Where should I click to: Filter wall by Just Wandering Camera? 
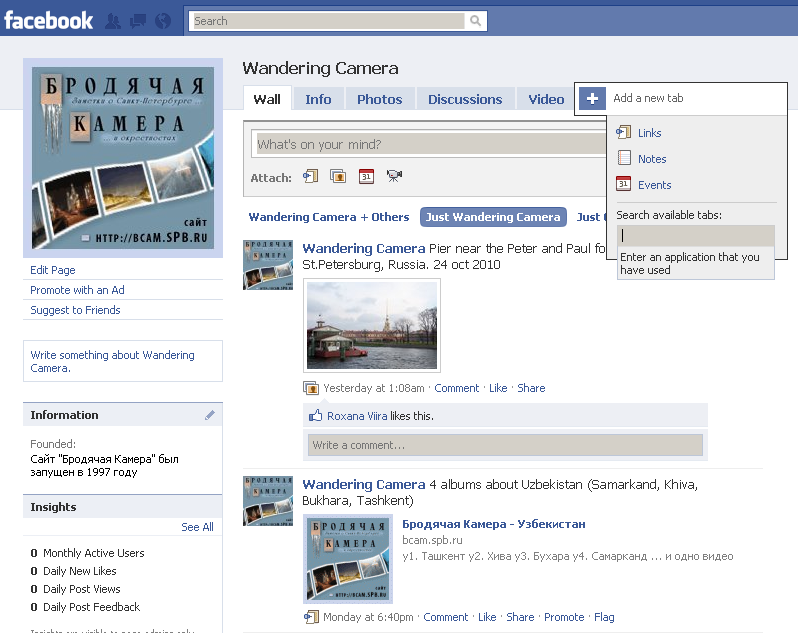coord(493,217)
